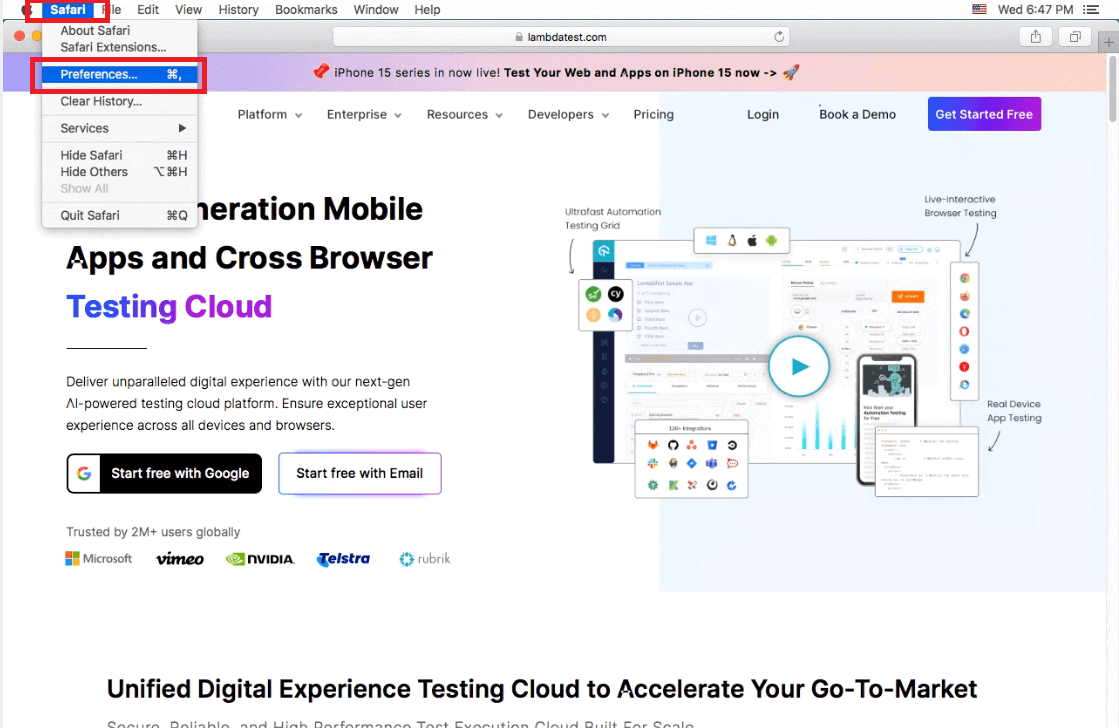Open Safari Preferences menu entry
Image resolution: width=1119 pixels, height=728 pixels.
tap(119, 74)
